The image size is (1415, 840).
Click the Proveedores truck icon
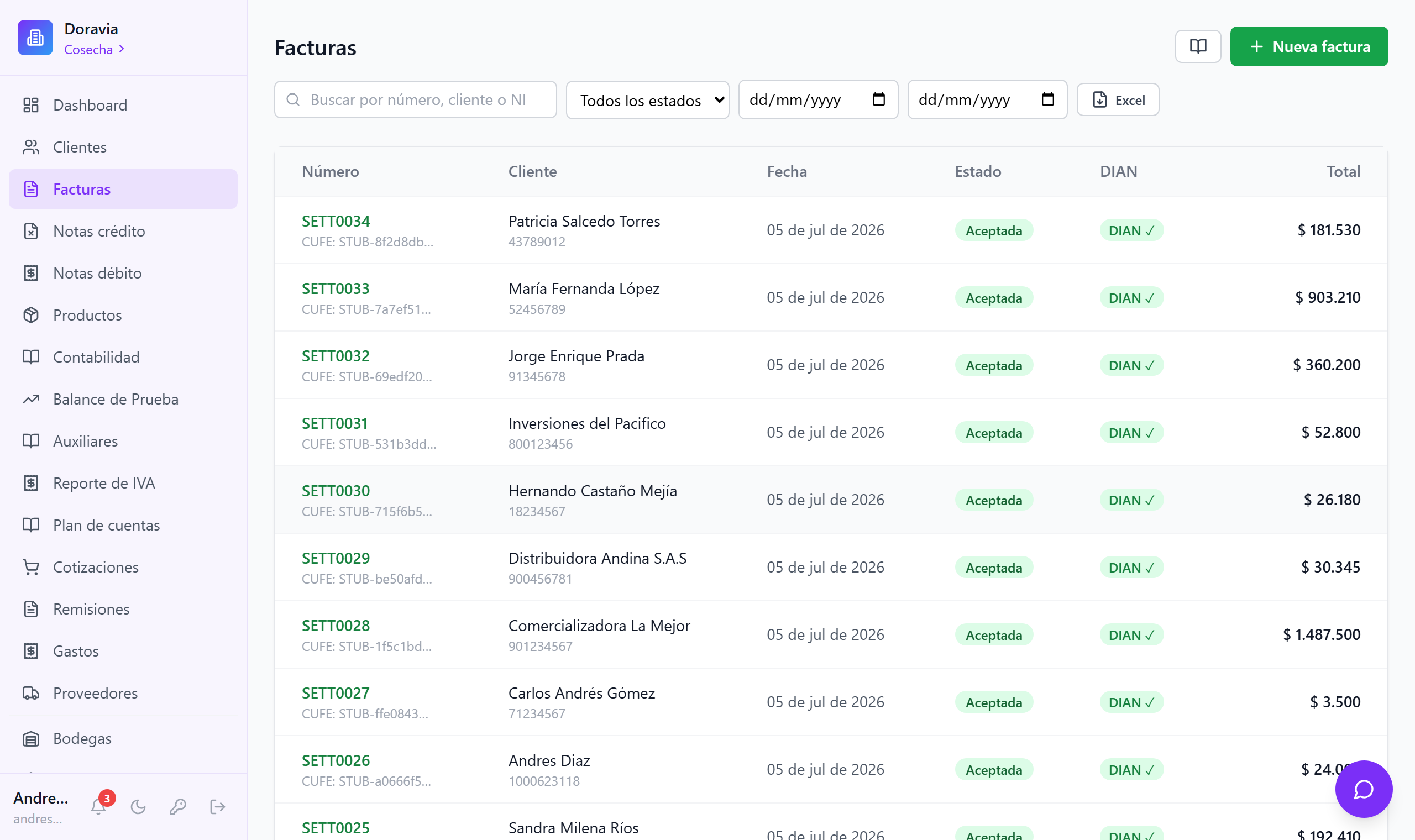coord(31,693)
